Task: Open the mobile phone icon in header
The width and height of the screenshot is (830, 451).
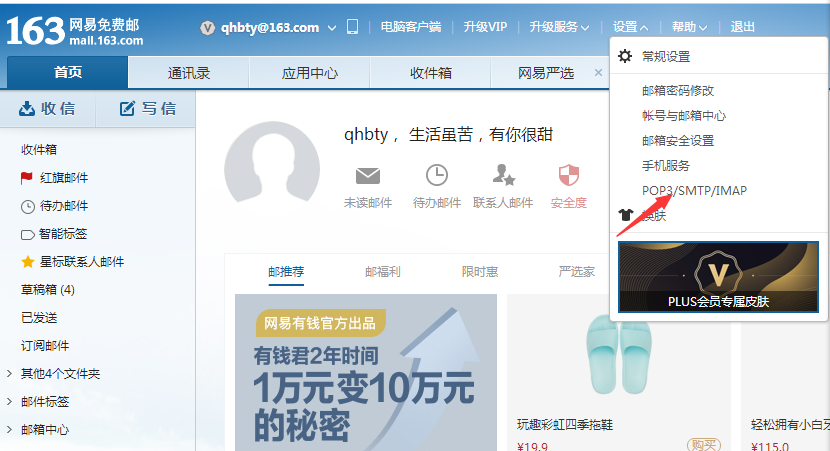Action: pos(353,26)
